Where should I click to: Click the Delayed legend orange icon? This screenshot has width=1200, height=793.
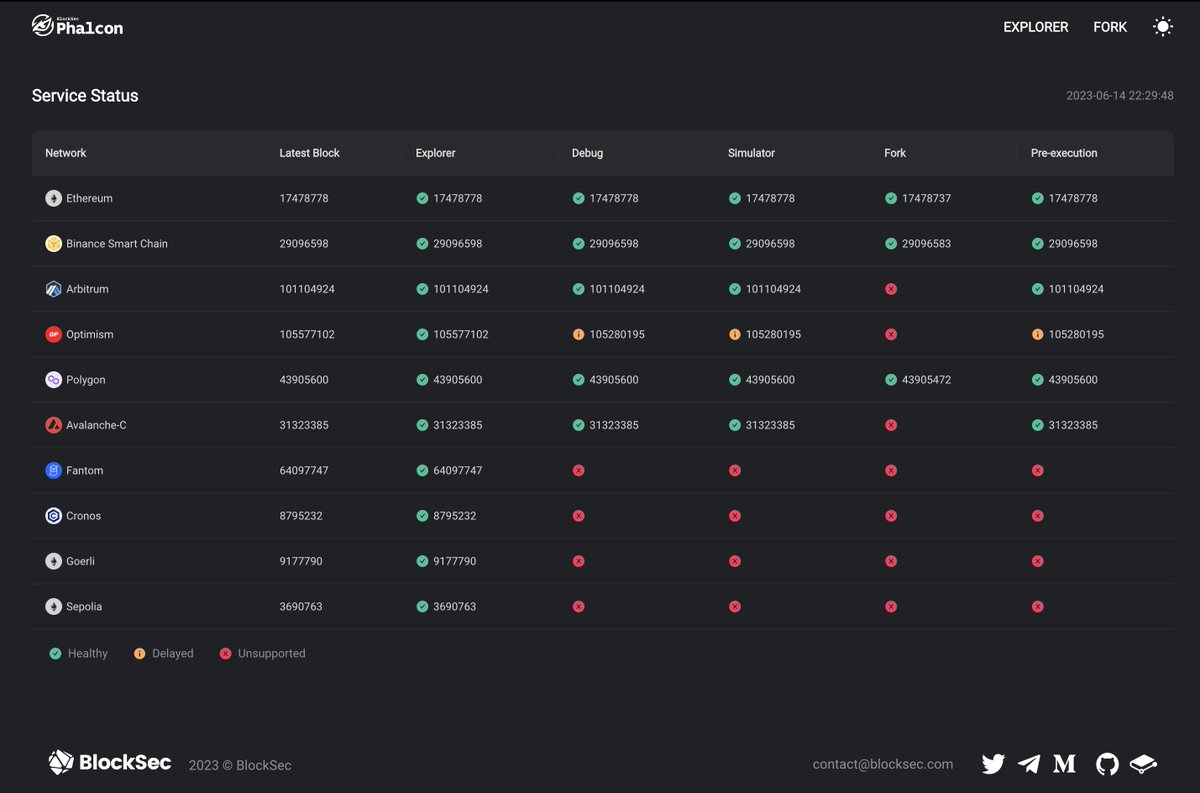(139, 653)
